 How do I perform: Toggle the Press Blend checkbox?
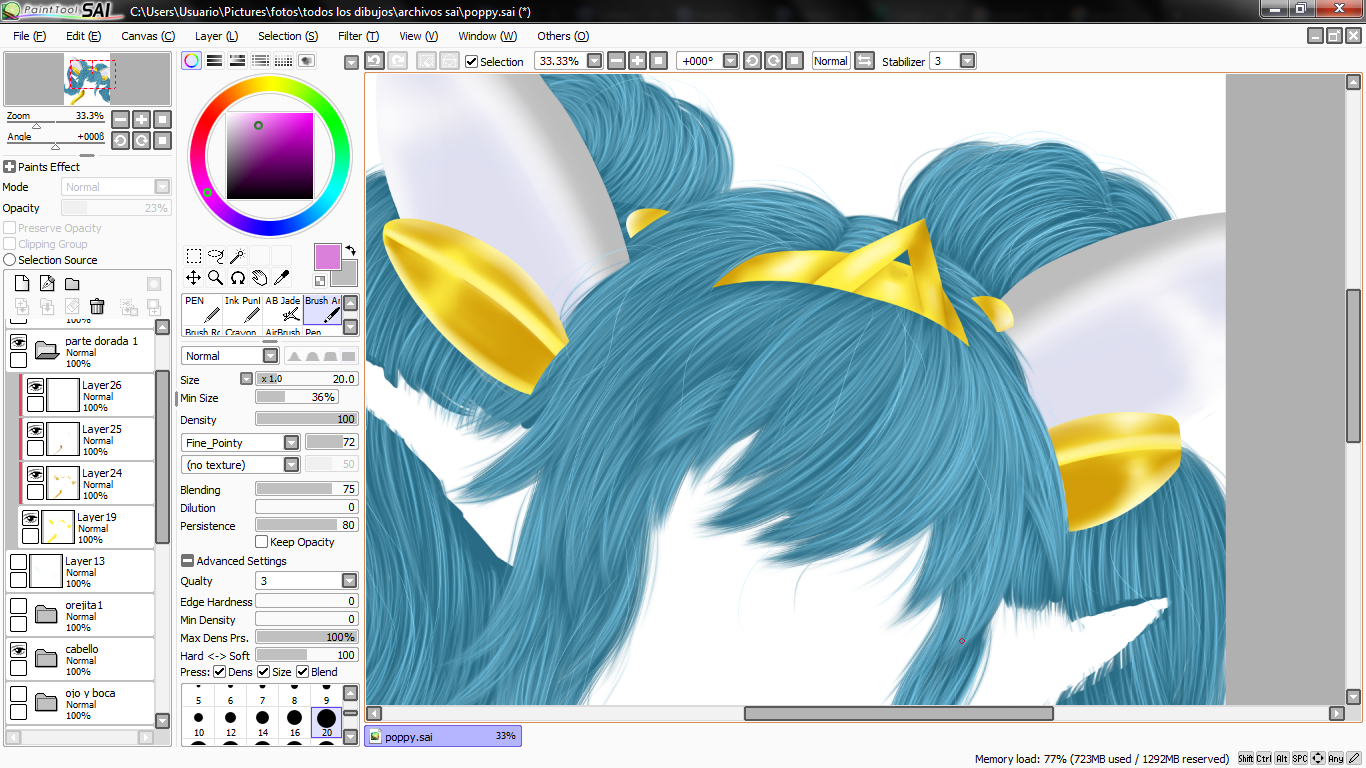point(302,672)
